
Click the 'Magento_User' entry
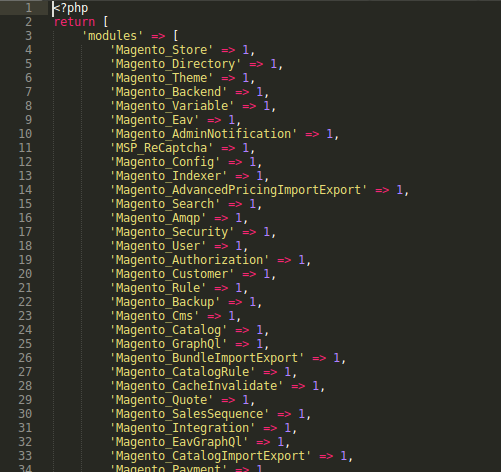[158, 246]
